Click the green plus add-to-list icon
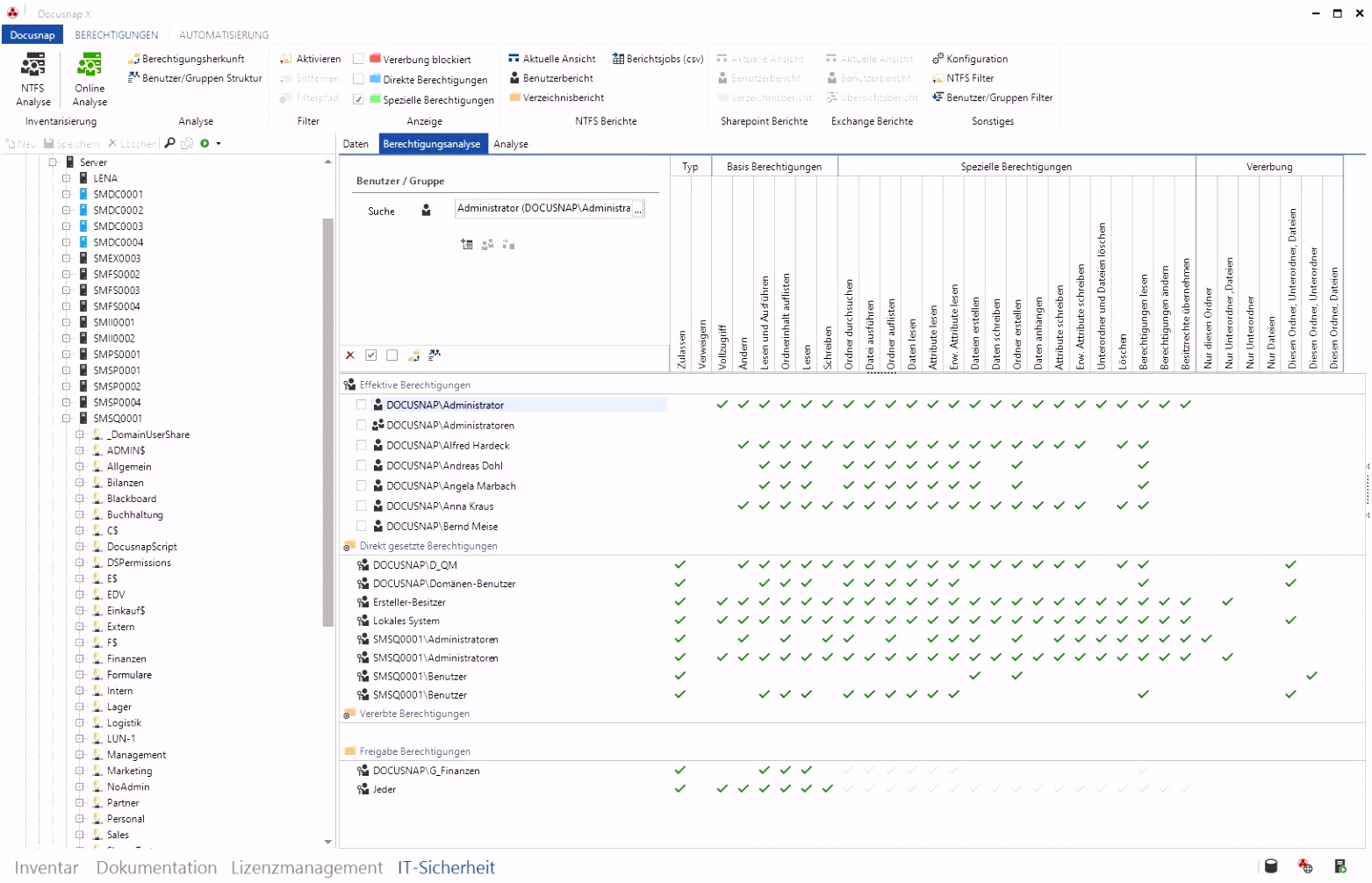The height and width of the screenshot is (883, 1372). click(x=467, y=244)
